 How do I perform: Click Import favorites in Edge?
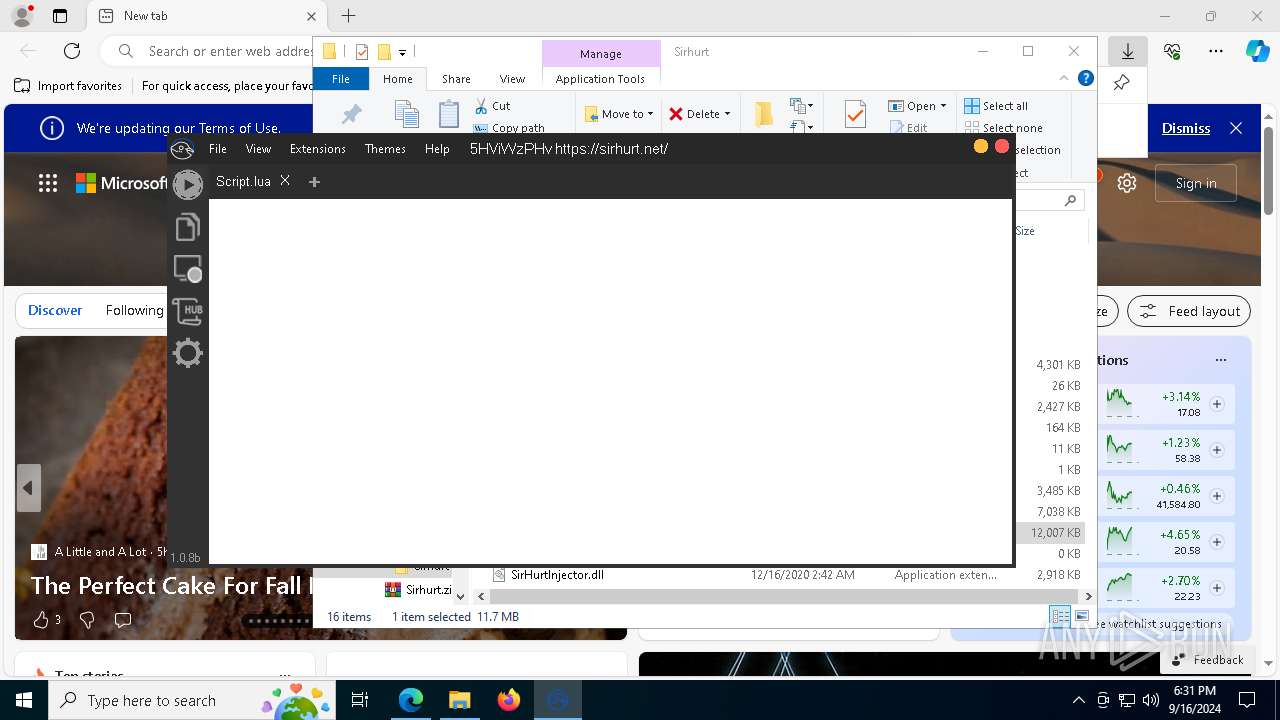pos(68,86)
